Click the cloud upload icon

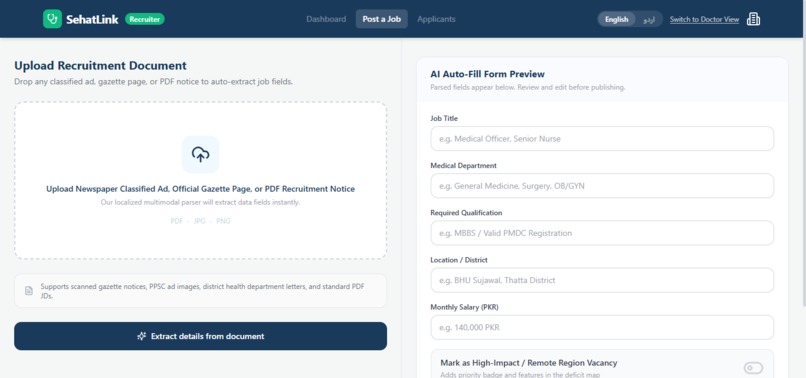pos(200,154)
